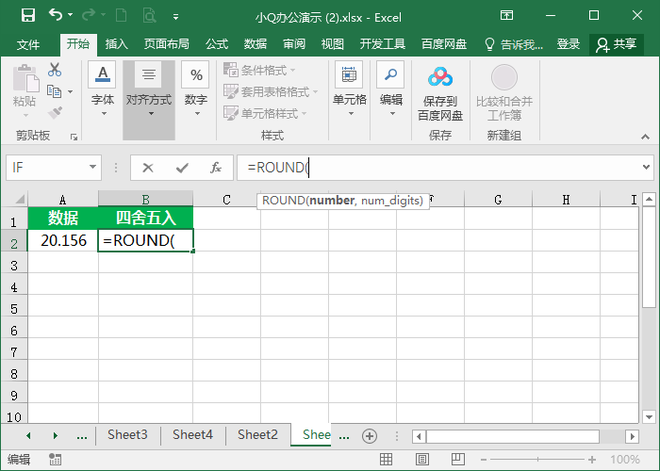
Task: Click in the formula bar text =ROUND(
Action: tap(278, 168)
